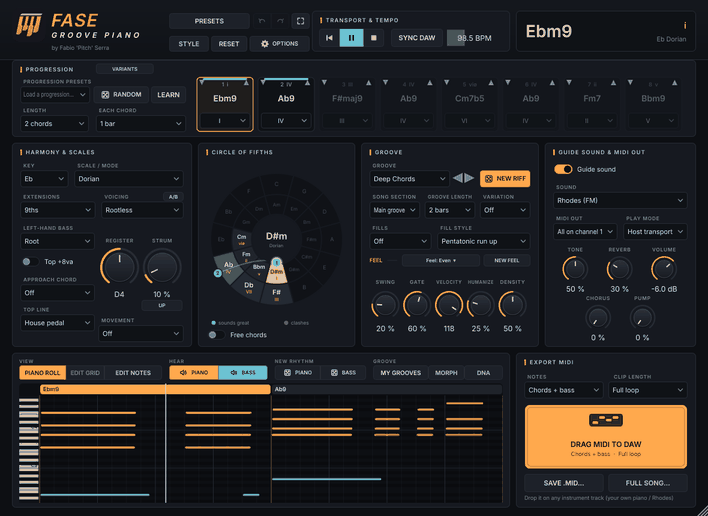Open the Length 2 chords dropdown

point(55,124)
